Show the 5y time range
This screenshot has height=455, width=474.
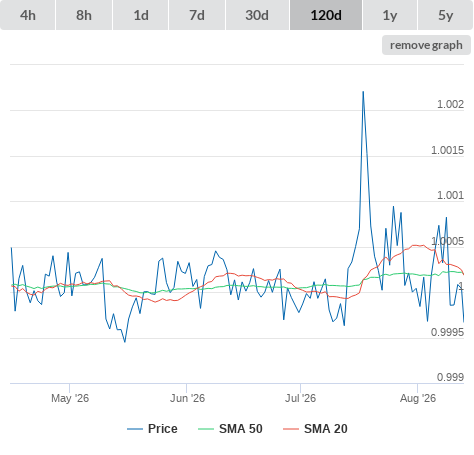point(446,15)
